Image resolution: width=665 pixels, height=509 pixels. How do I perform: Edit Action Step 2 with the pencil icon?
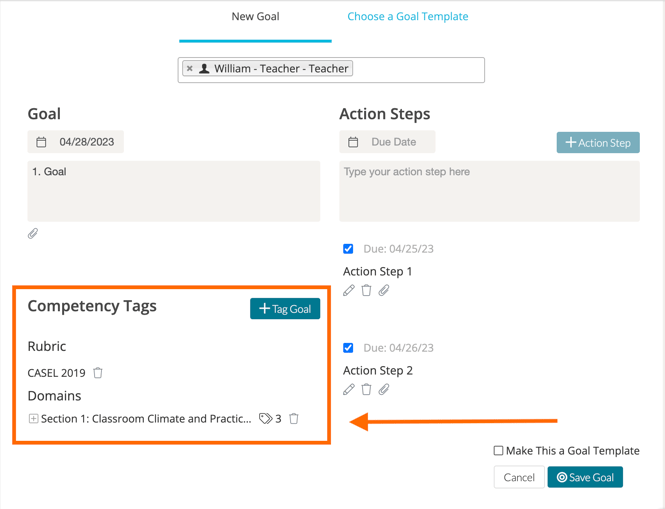[x=349, y=389]
